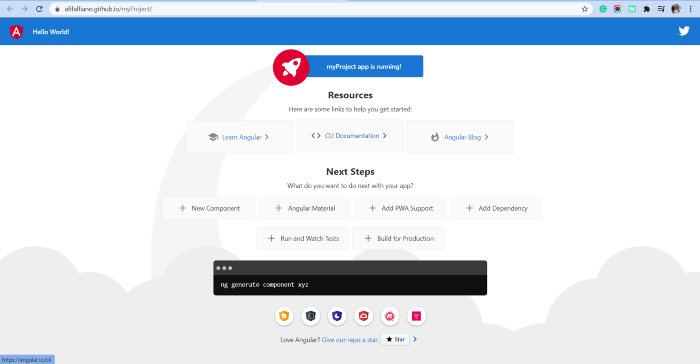Click the red rocket icon
700x364 pixels.
coord(291,67)
